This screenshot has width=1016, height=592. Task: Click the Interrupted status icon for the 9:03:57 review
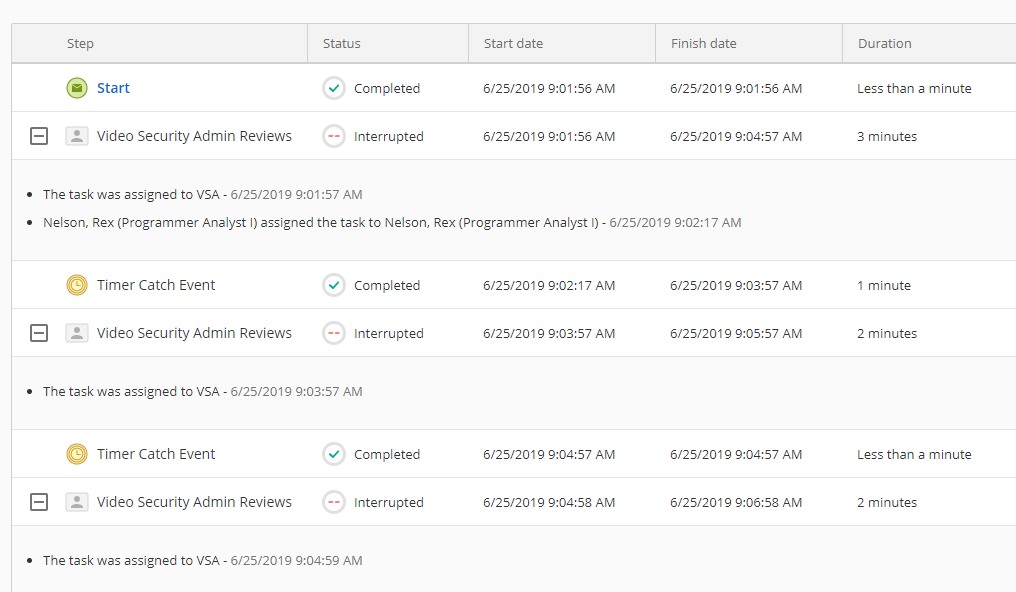click(x=334, y=333)
